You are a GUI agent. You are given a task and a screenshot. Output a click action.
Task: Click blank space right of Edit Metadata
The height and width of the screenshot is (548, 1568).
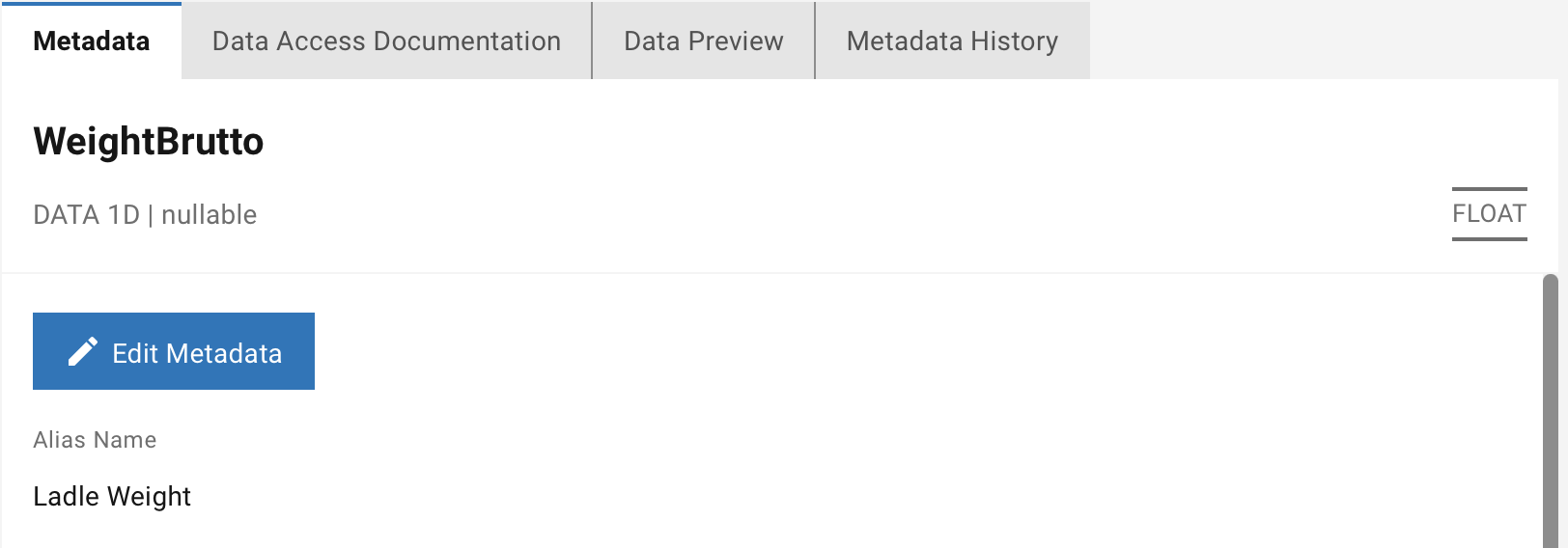click(772, 352)
